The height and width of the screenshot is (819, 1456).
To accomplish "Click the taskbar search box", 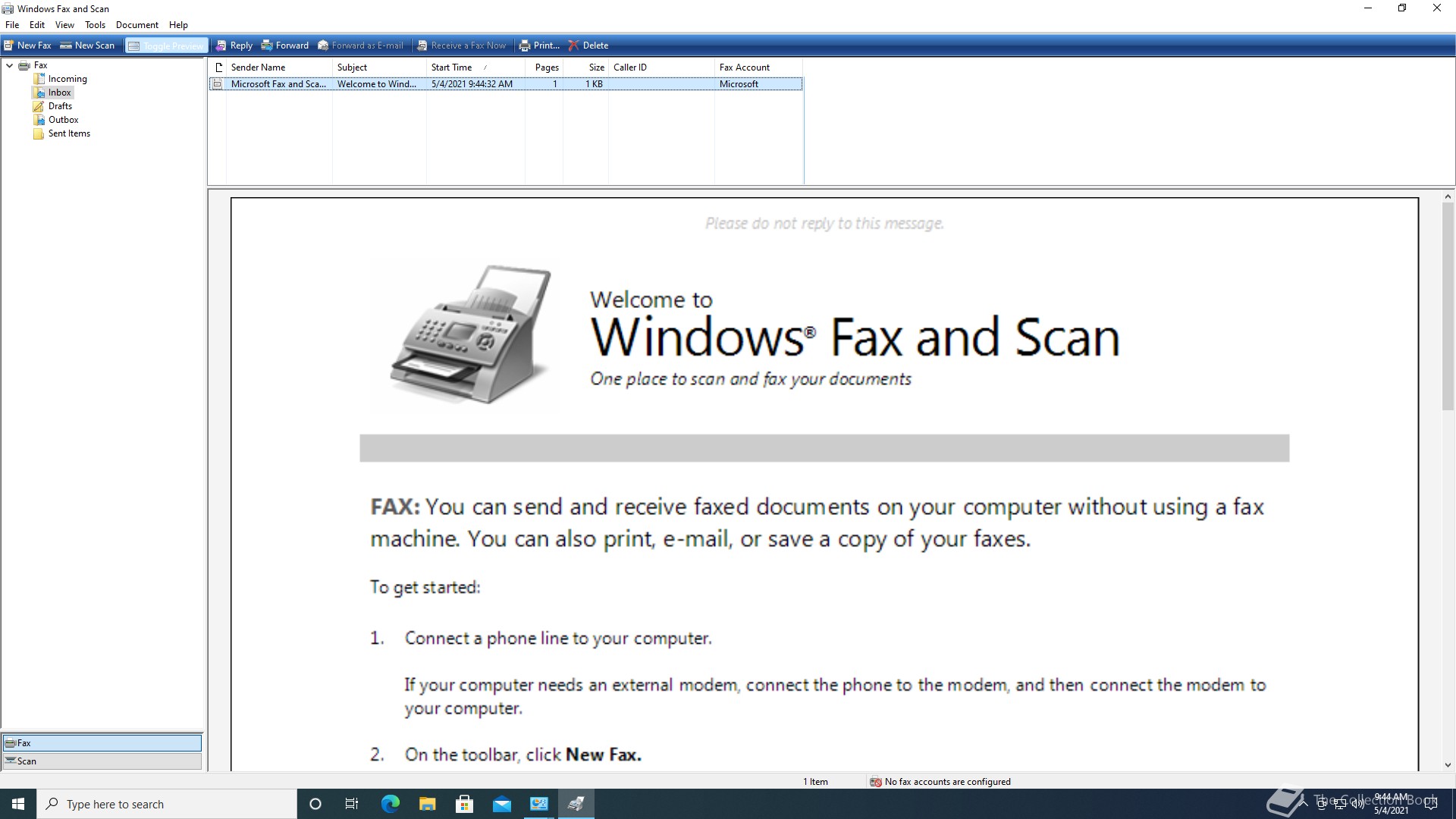I will tap(167, 804).
